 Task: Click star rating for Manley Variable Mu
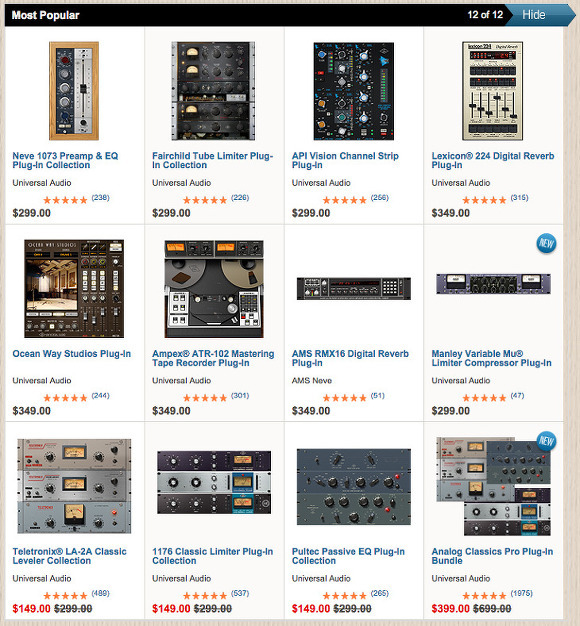(x=484, y=398)
